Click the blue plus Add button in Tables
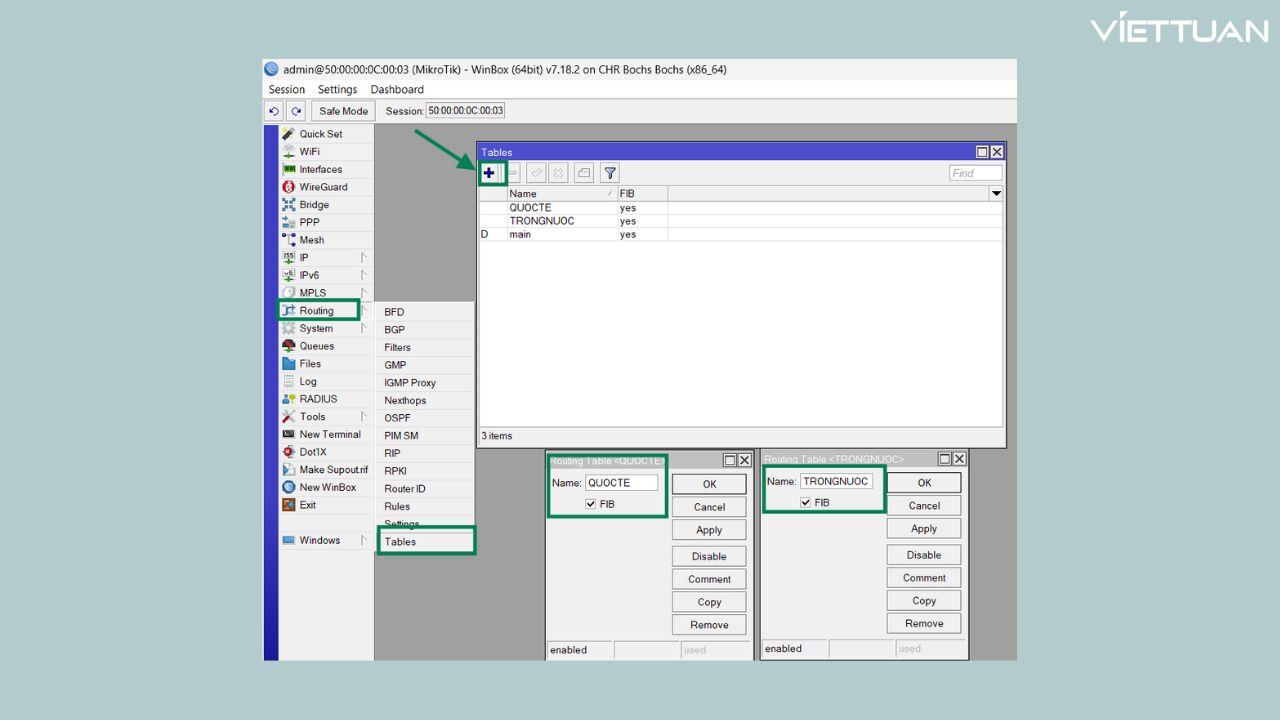Screen dimensions: 1280x720 489,173
